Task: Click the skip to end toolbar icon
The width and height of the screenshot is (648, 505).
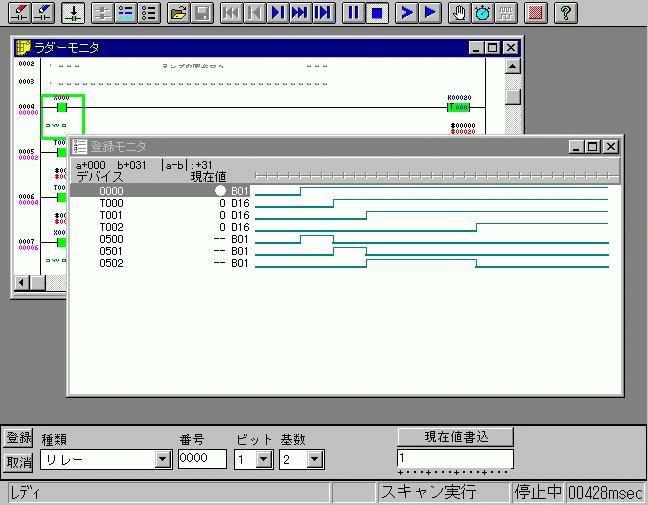Action: (x=323, y=13)
